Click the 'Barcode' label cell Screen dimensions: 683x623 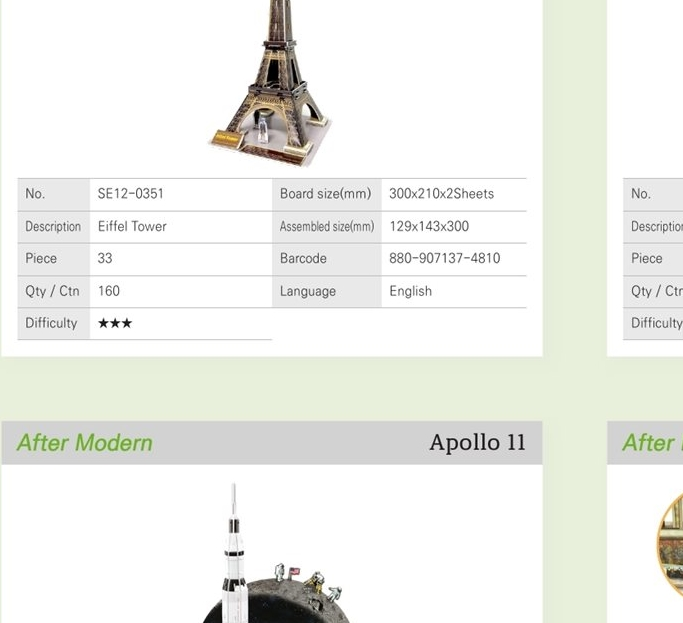click(327, 259)
